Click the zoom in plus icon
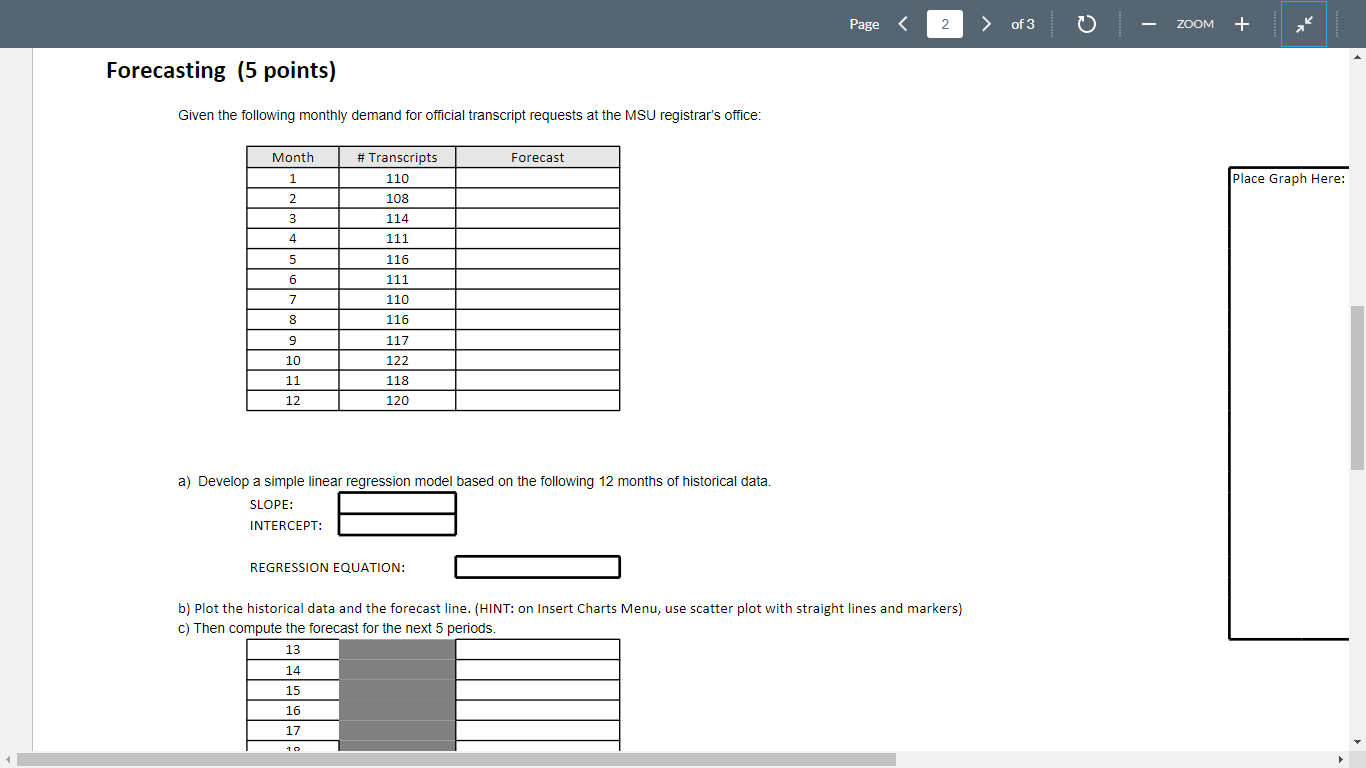This screenshot has width=1366, height=768. tap(1241, 23)
